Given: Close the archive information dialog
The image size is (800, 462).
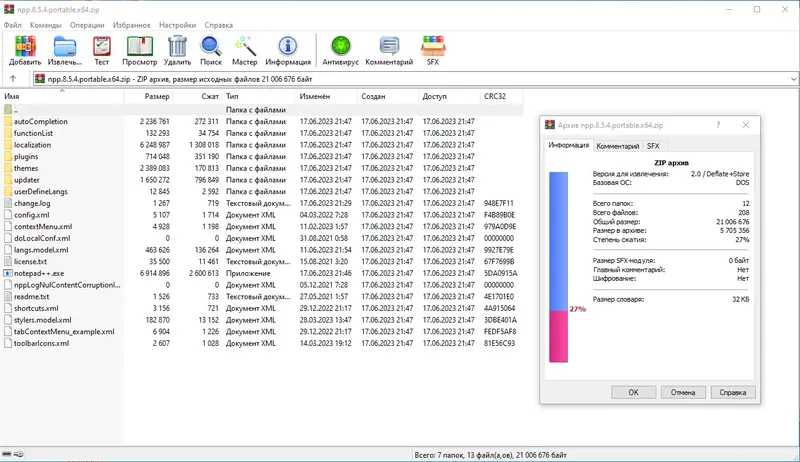Looking at the screenshot, I should coord(745,125).
